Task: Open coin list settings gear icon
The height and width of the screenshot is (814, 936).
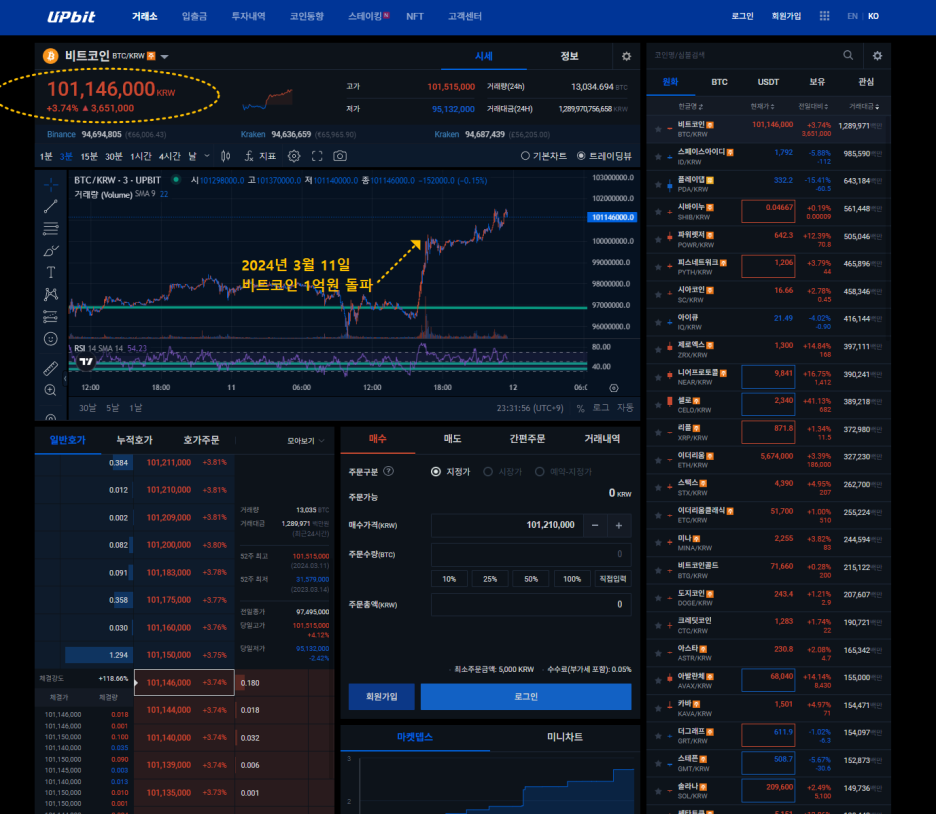Action: click(877, 56)
